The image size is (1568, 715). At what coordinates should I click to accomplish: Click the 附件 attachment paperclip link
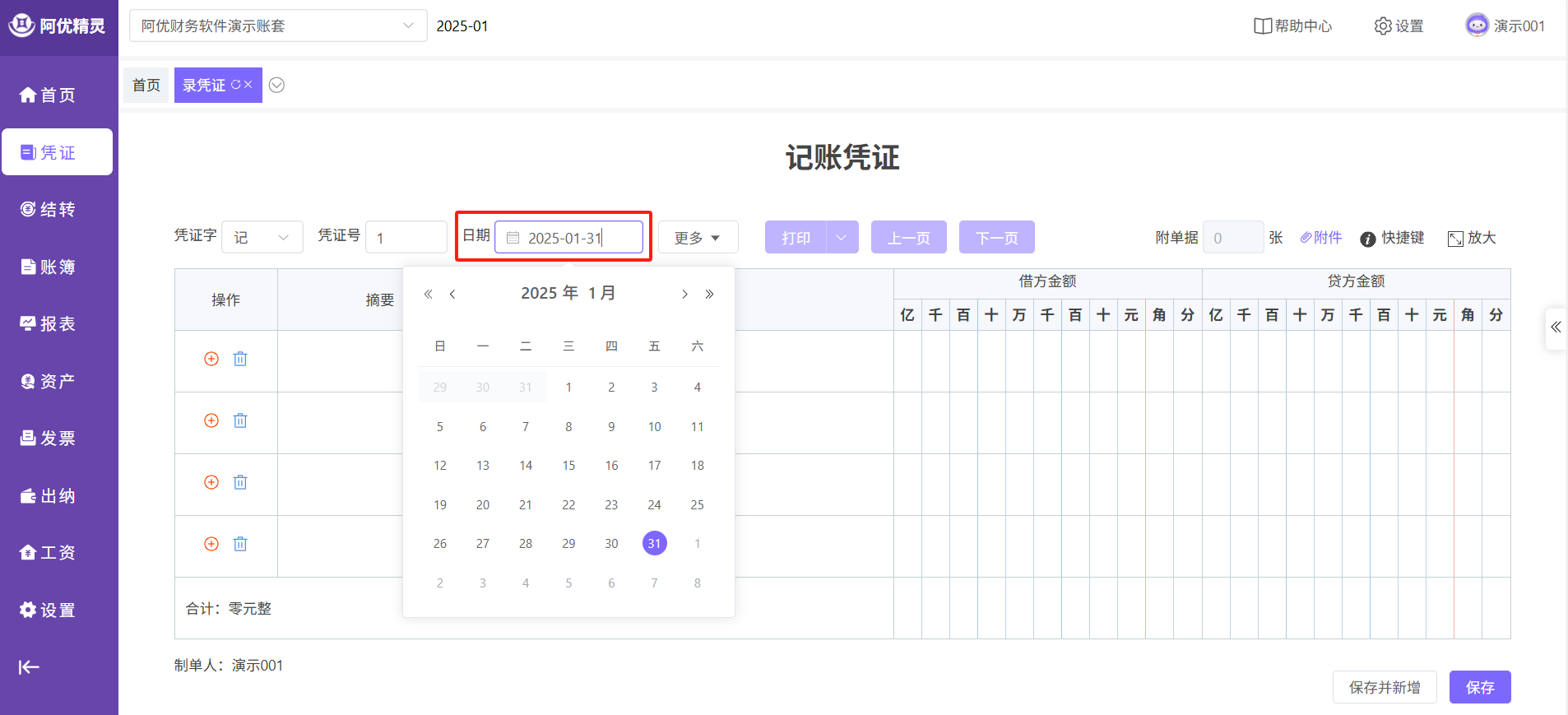pos(1321,238)
